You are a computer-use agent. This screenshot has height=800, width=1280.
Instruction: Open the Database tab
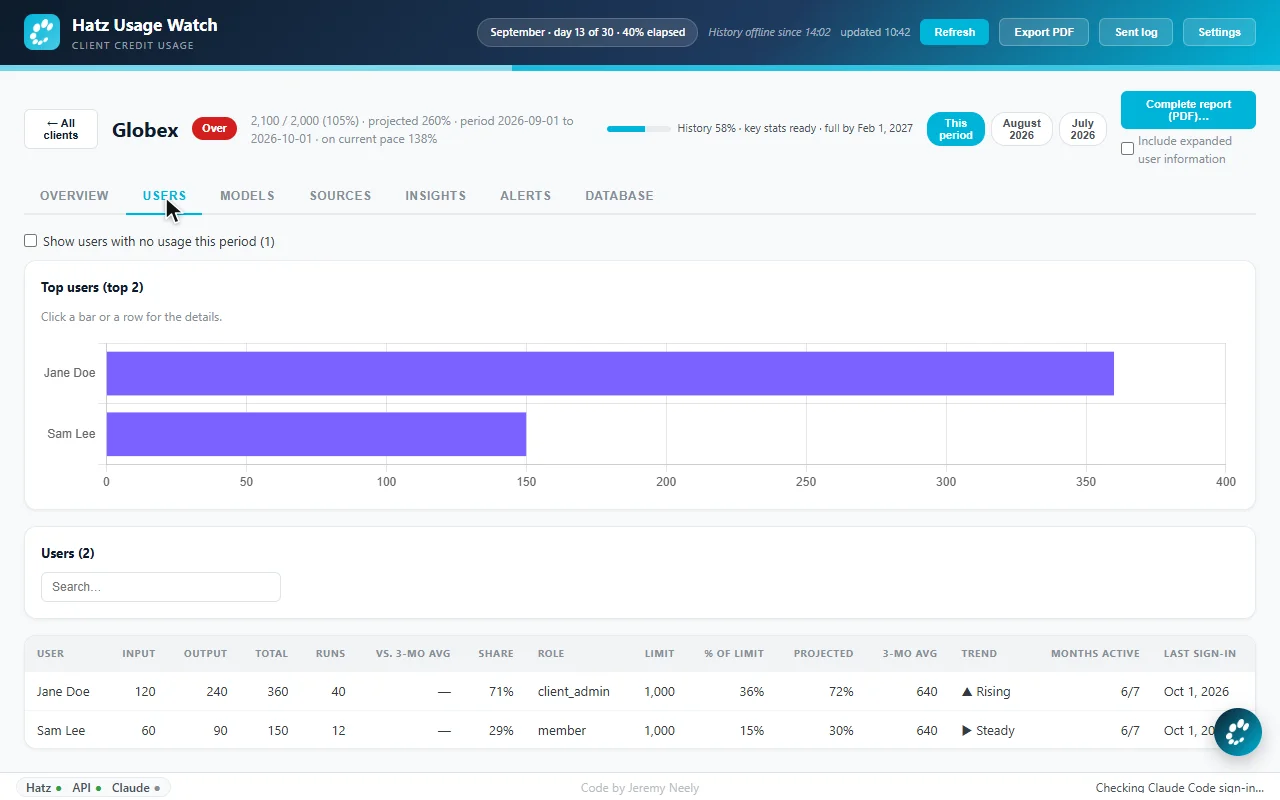(619, 196)
